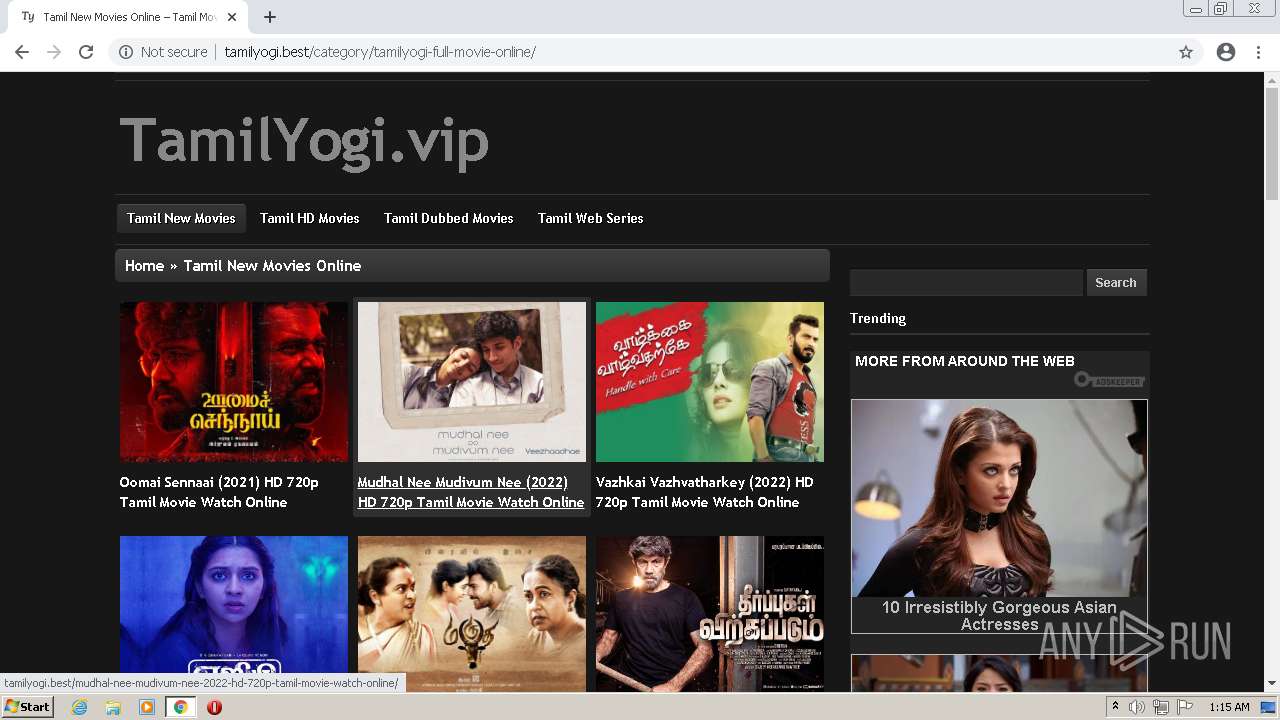Open File Explorer folder in taskbar

click(113, 707)
